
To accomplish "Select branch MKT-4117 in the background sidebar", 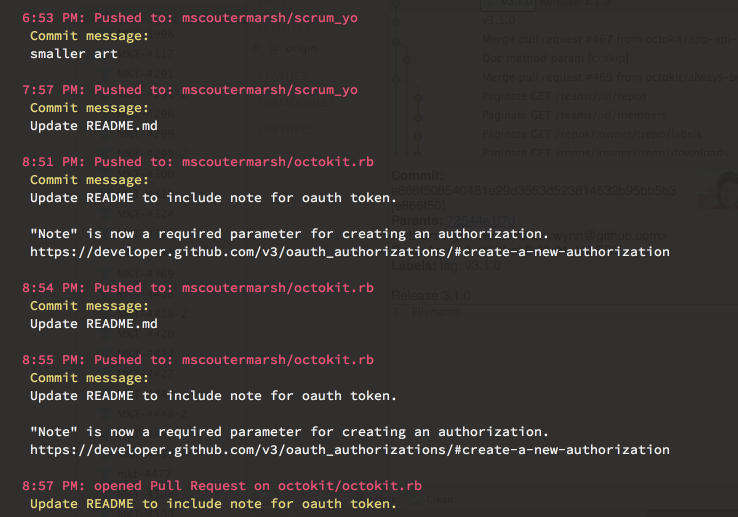I will click(145, 54).
